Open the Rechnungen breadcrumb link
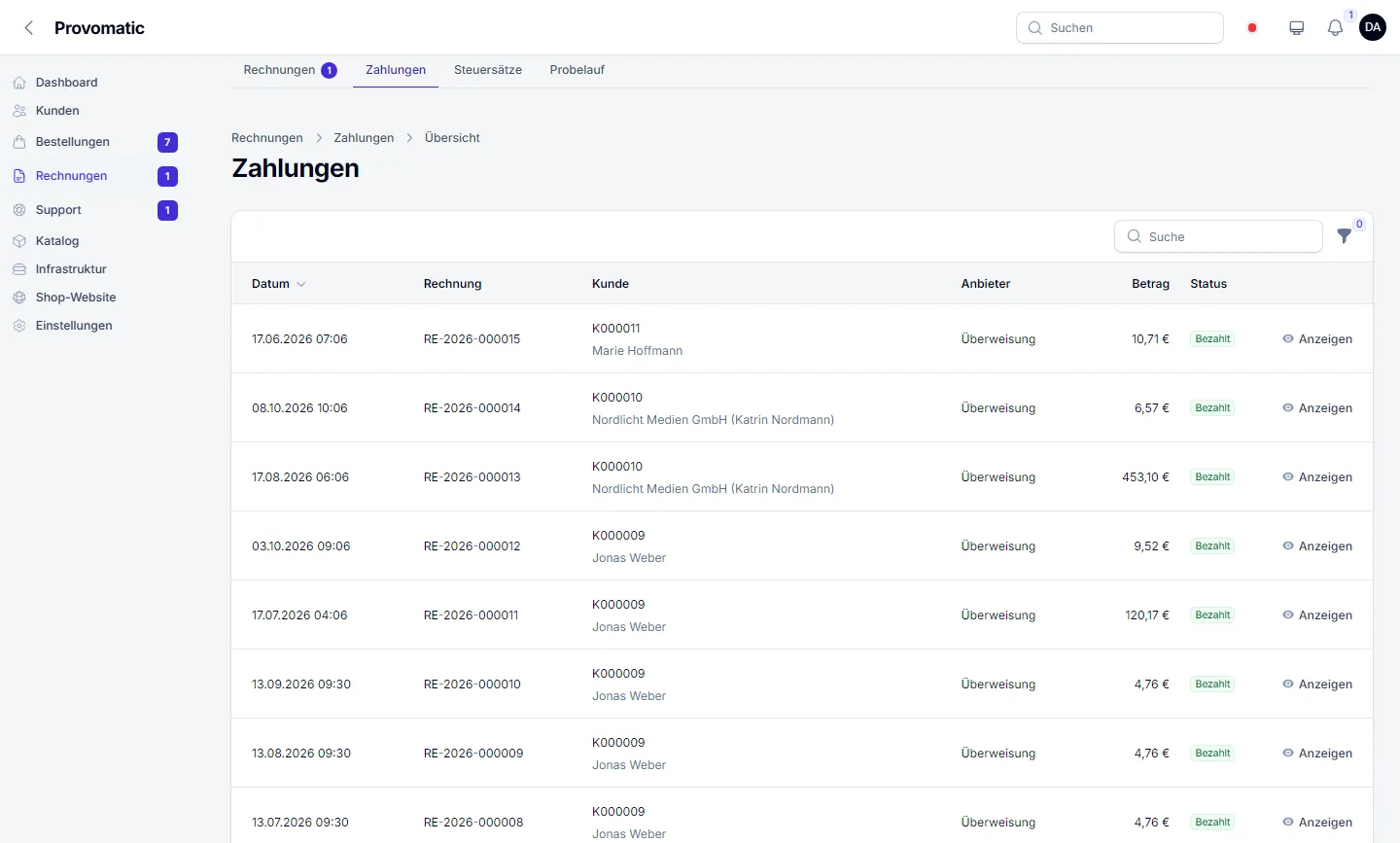The image size is (1400, 843). 267,138
